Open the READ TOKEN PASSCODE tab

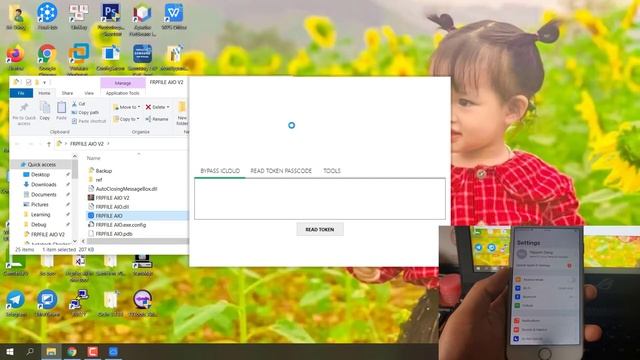[281, 171]
